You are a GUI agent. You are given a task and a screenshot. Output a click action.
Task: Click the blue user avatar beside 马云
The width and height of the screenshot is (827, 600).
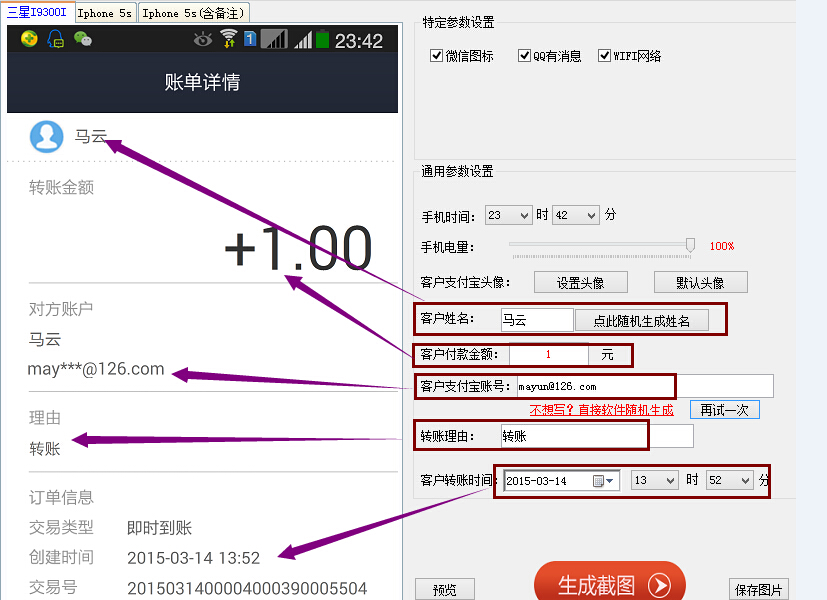coord(47,137)
